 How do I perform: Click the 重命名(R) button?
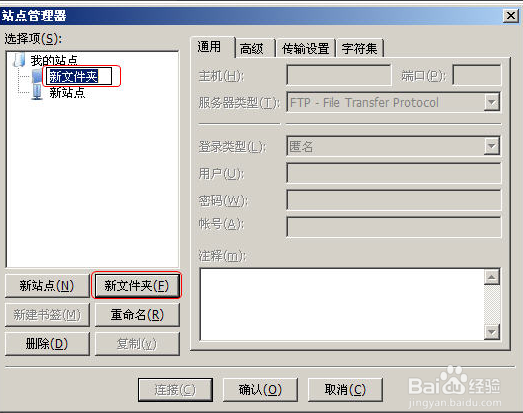[137, 315]
